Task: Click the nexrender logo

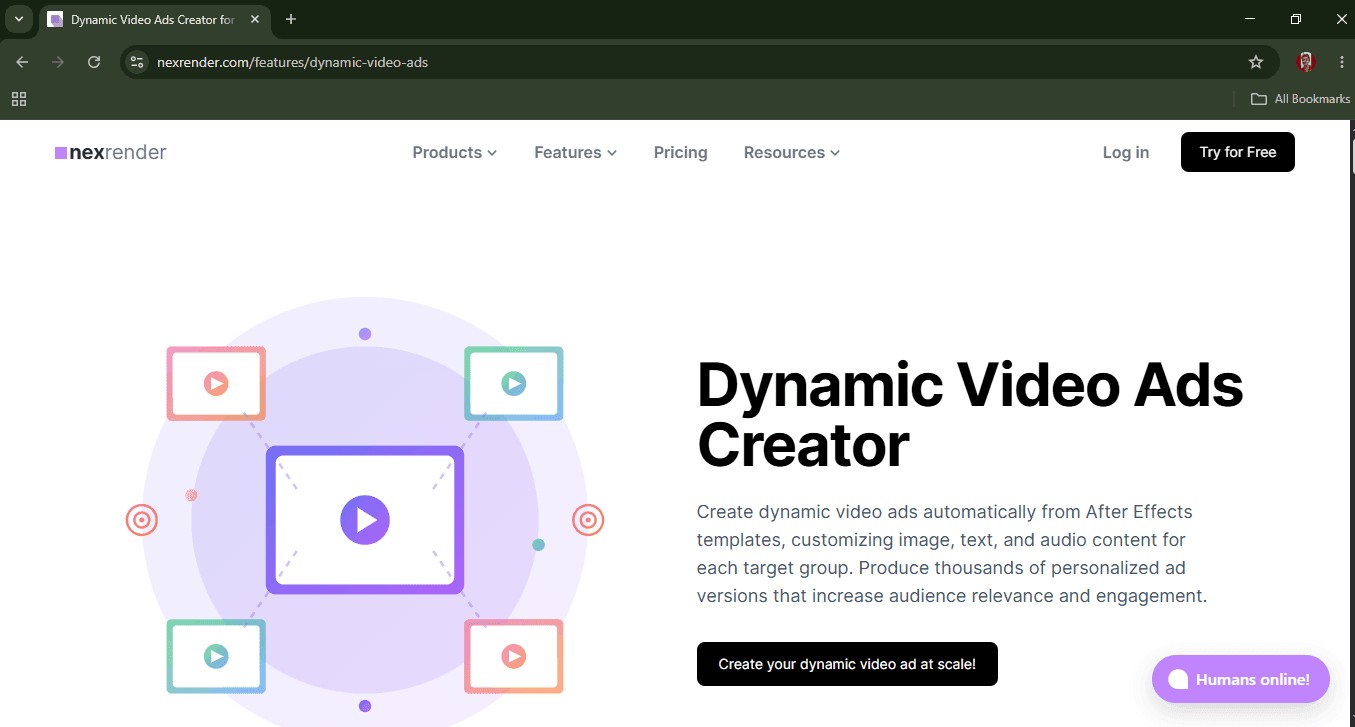Action: pos(111,152)
